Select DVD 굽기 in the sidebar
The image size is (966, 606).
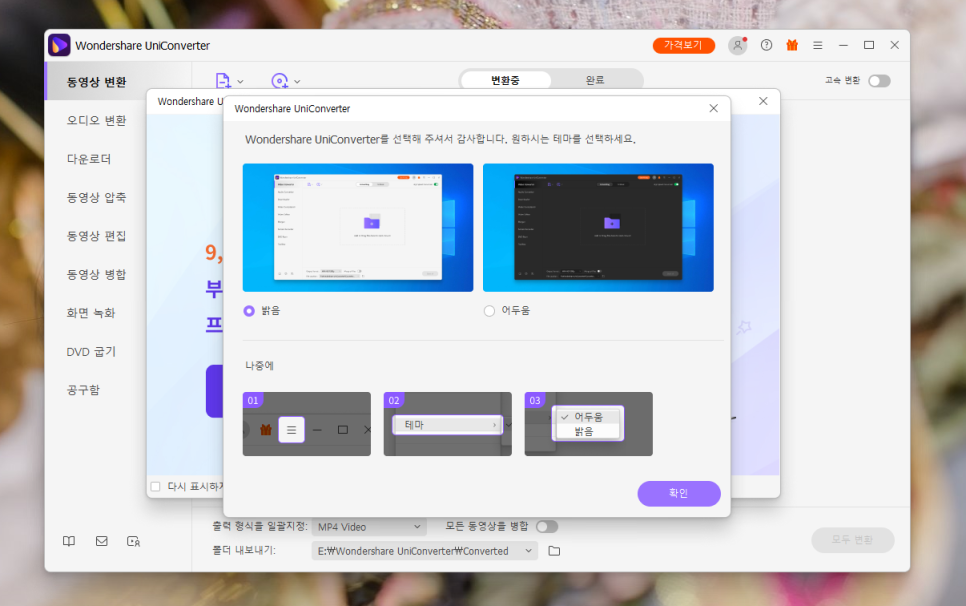click(x=91, y=352)
